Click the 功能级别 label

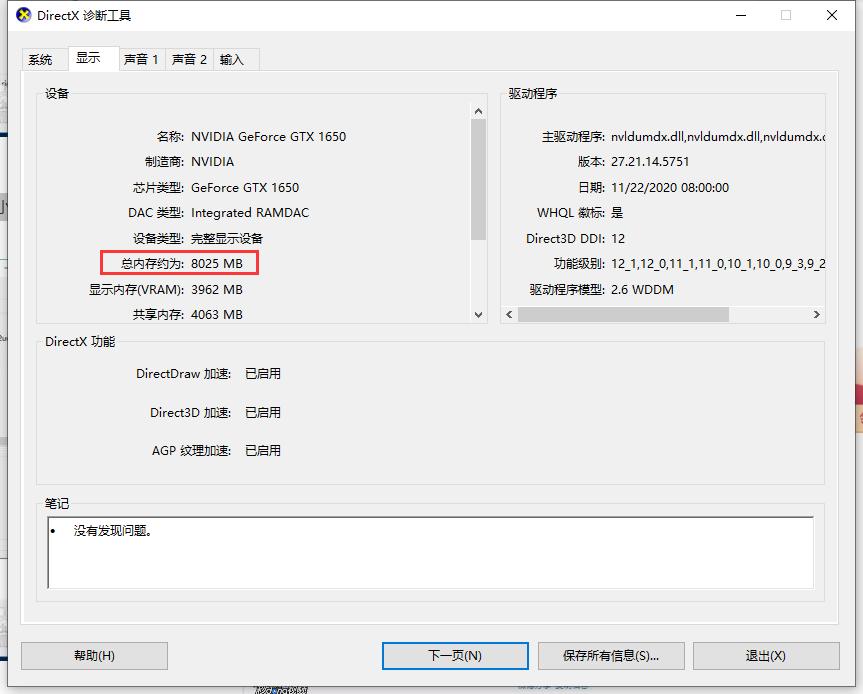pos(579,264)
